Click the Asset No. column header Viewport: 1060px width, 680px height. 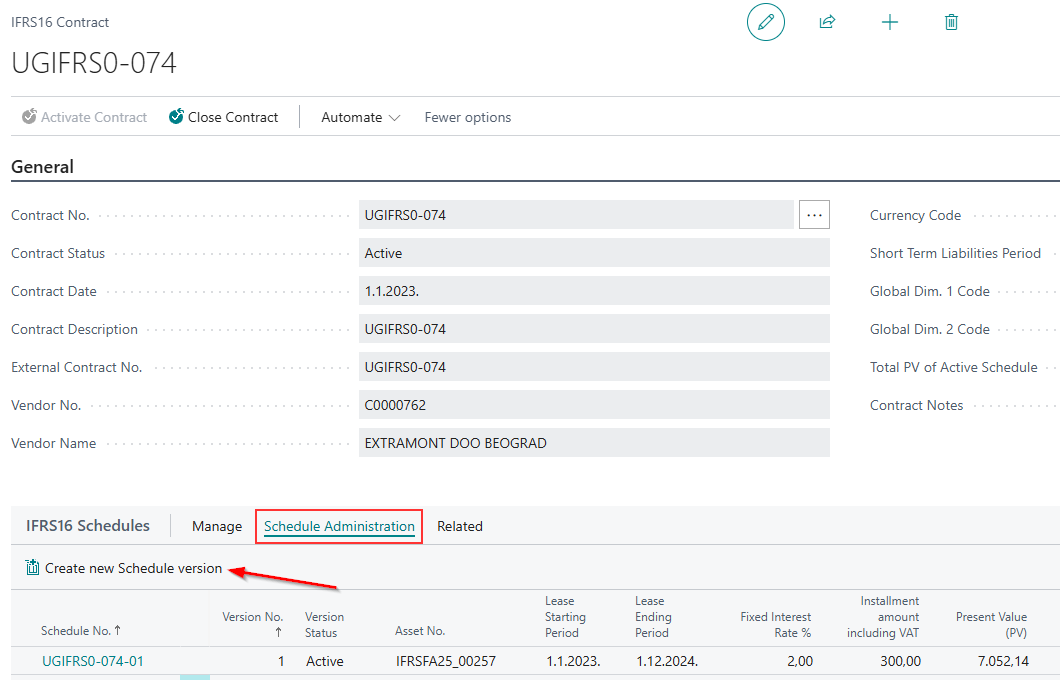[420, 631]
